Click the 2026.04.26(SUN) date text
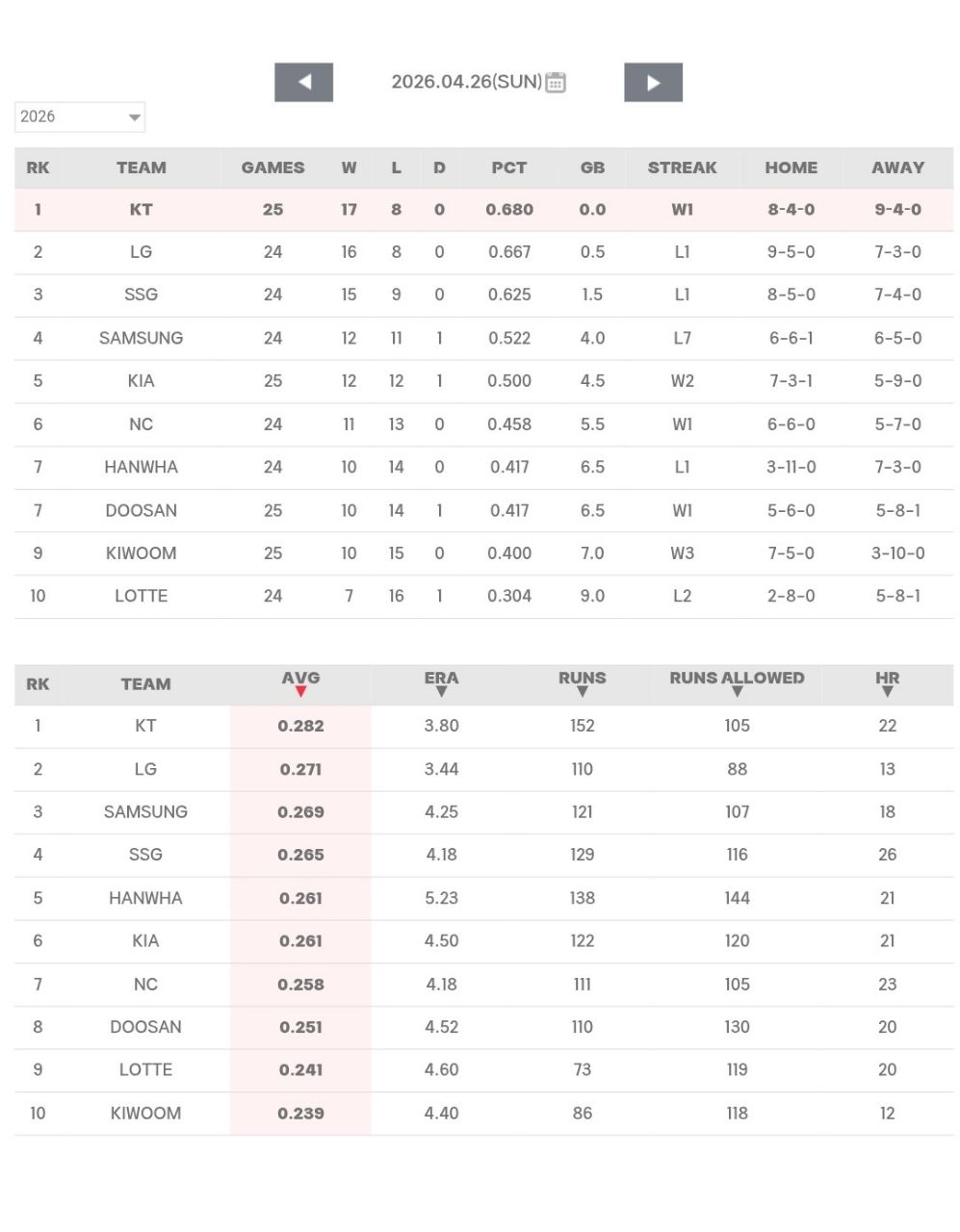960x1232 pixels. pos(466,82)
